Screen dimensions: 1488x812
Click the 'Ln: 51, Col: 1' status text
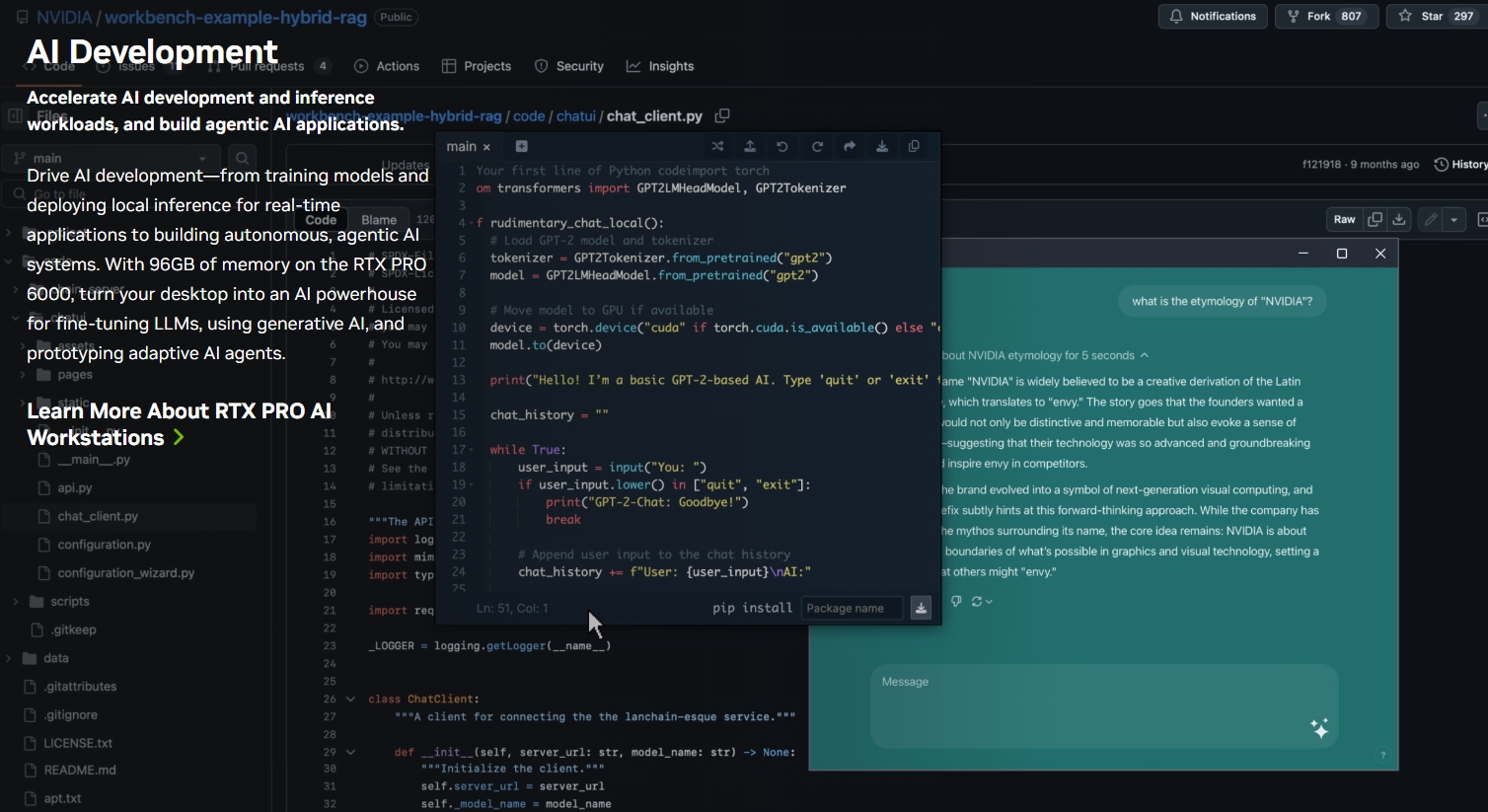pos(512,608)
